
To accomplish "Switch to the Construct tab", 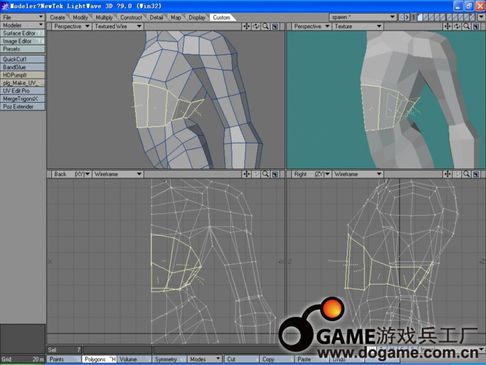I will click(131, 17).
